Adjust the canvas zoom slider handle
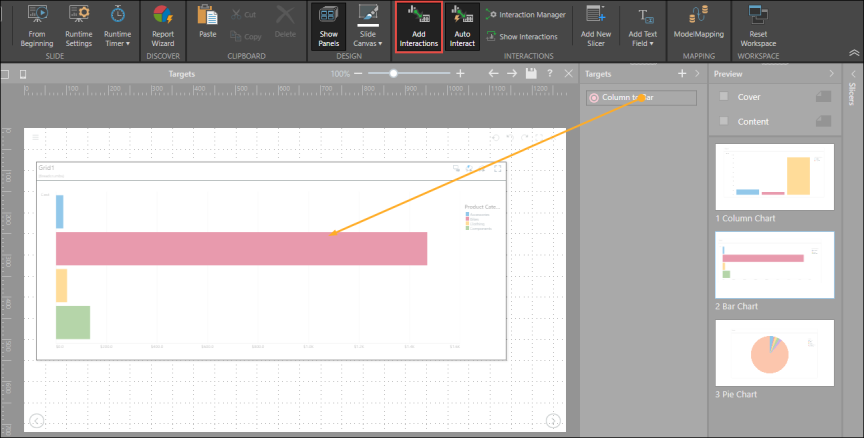 pos(394,74)
